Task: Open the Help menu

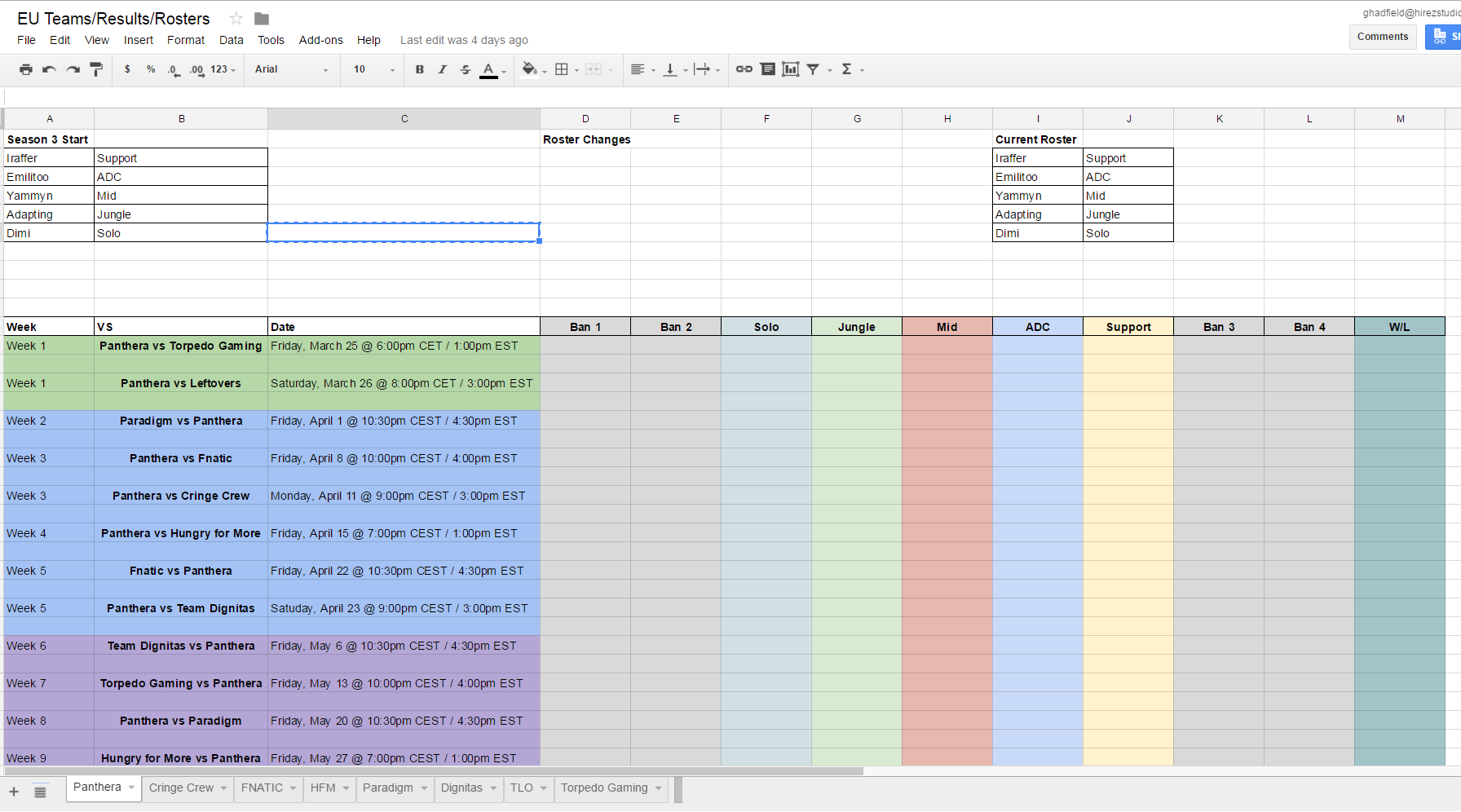Action: [x=369, y=40]
